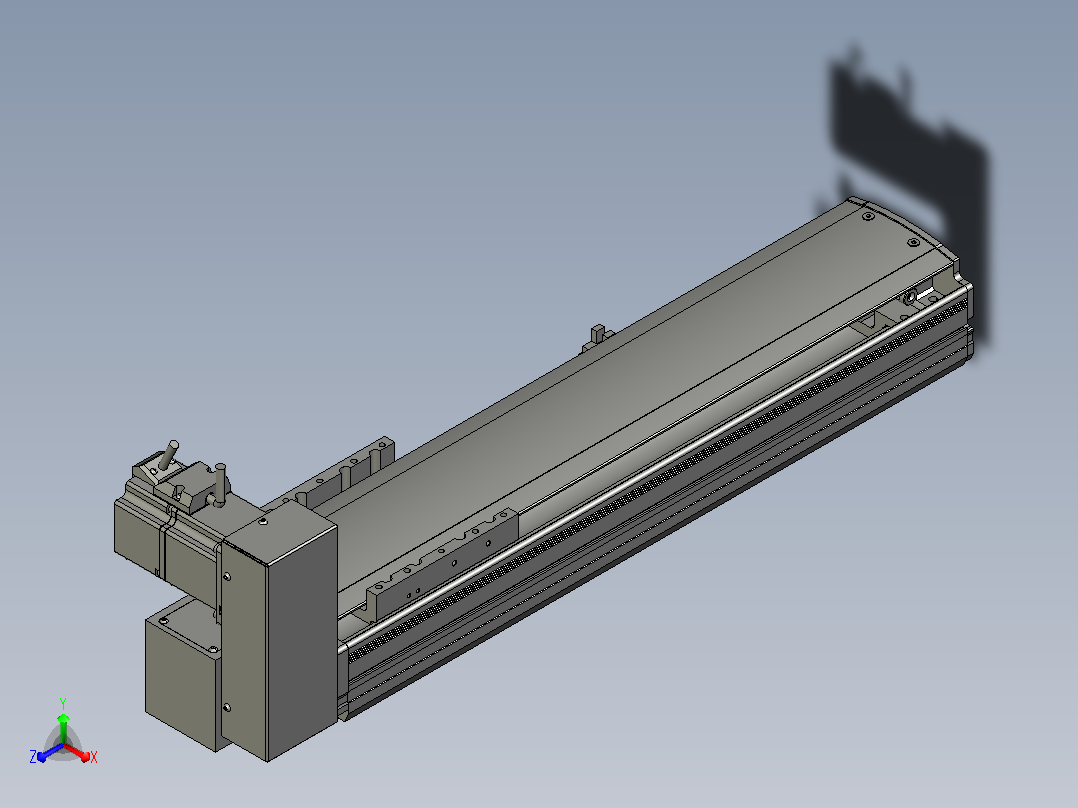Click the green Y axis arrow on triad
1078x808 pixels.
(63, 728)
